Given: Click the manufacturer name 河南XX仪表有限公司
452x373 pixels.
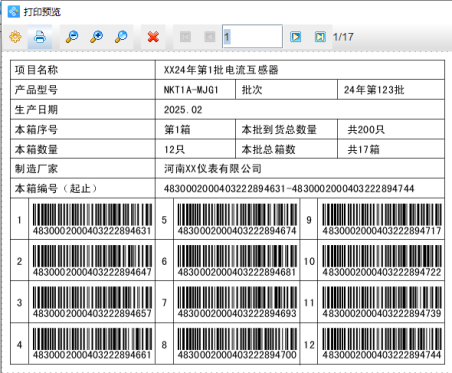Looking at the screenshot, I should point(213,169).
